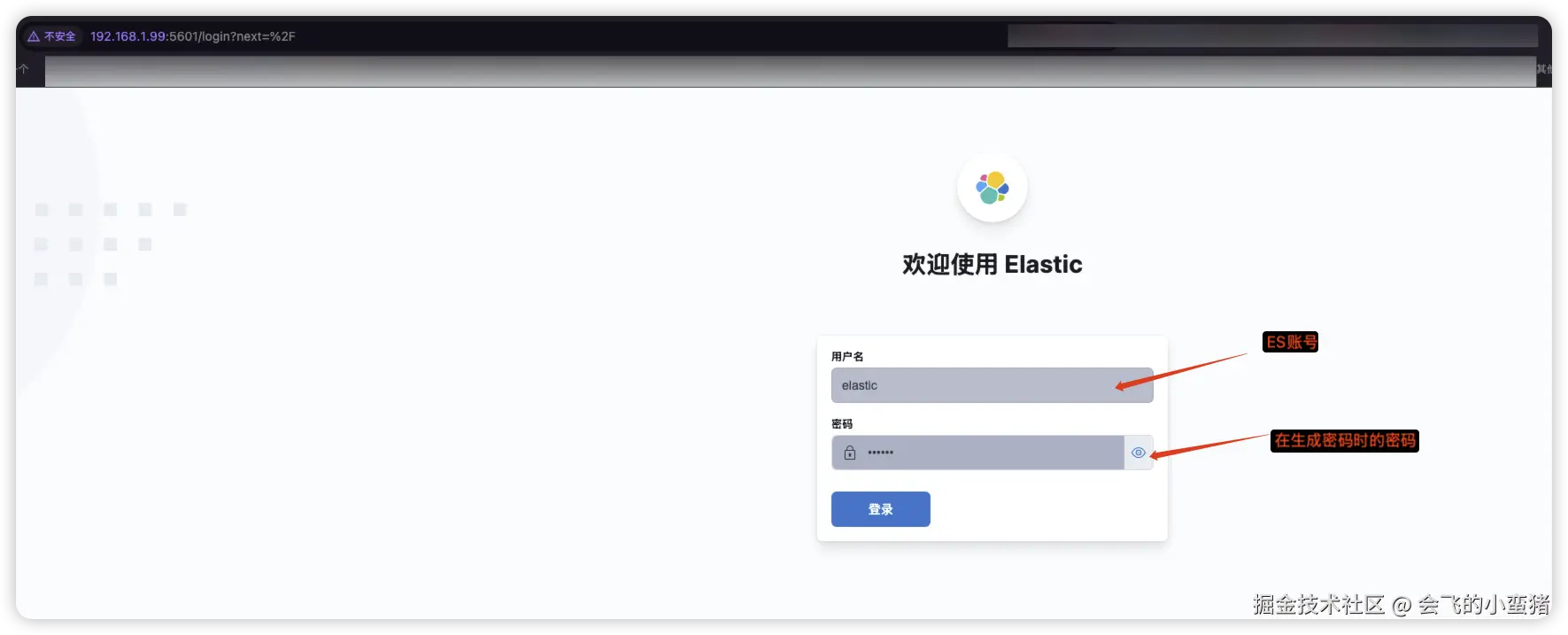This screenshot has width=1568, height=635.
Task: Click the 在生成密码时的密码 annotation label
Action: 1345,440
